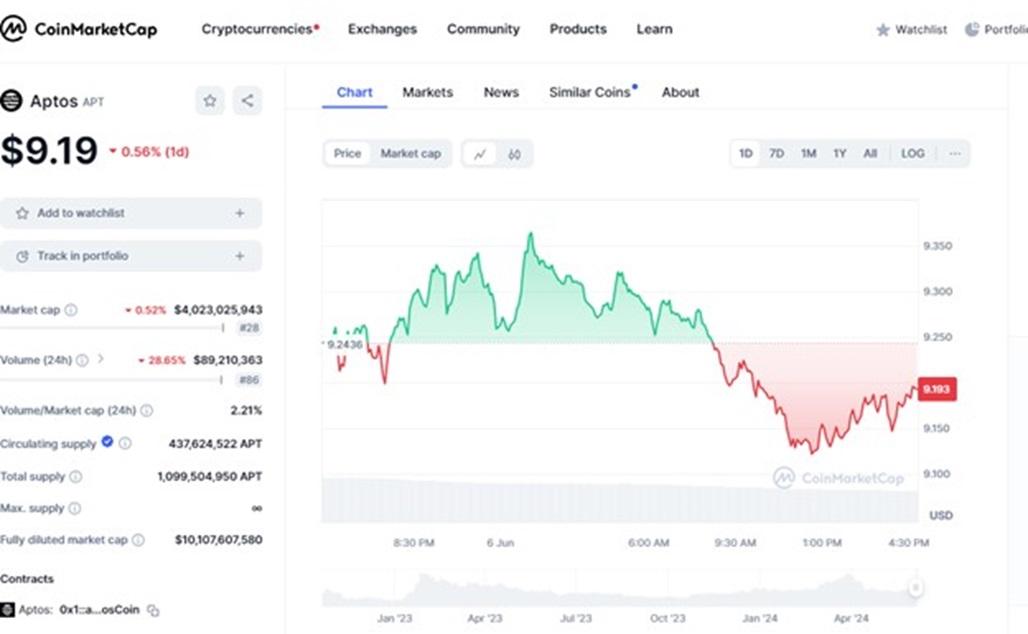1028x634 pixels.
Task: Click the $4,023,025,943 market cap value
Action: (x=218, y=309)
